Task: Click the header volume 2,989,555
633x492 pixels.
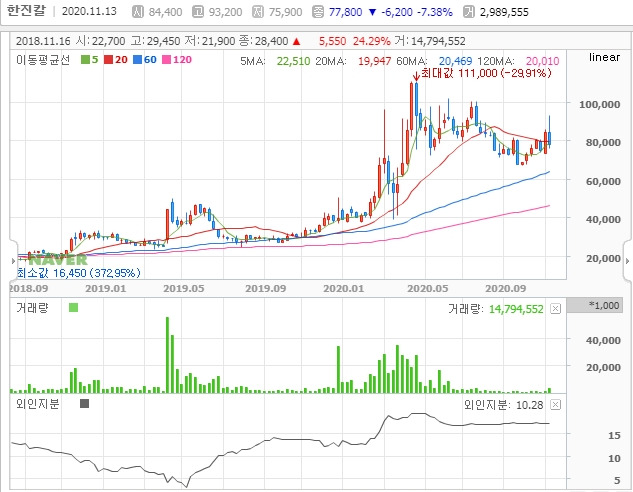Action: (x=504, y=12)
